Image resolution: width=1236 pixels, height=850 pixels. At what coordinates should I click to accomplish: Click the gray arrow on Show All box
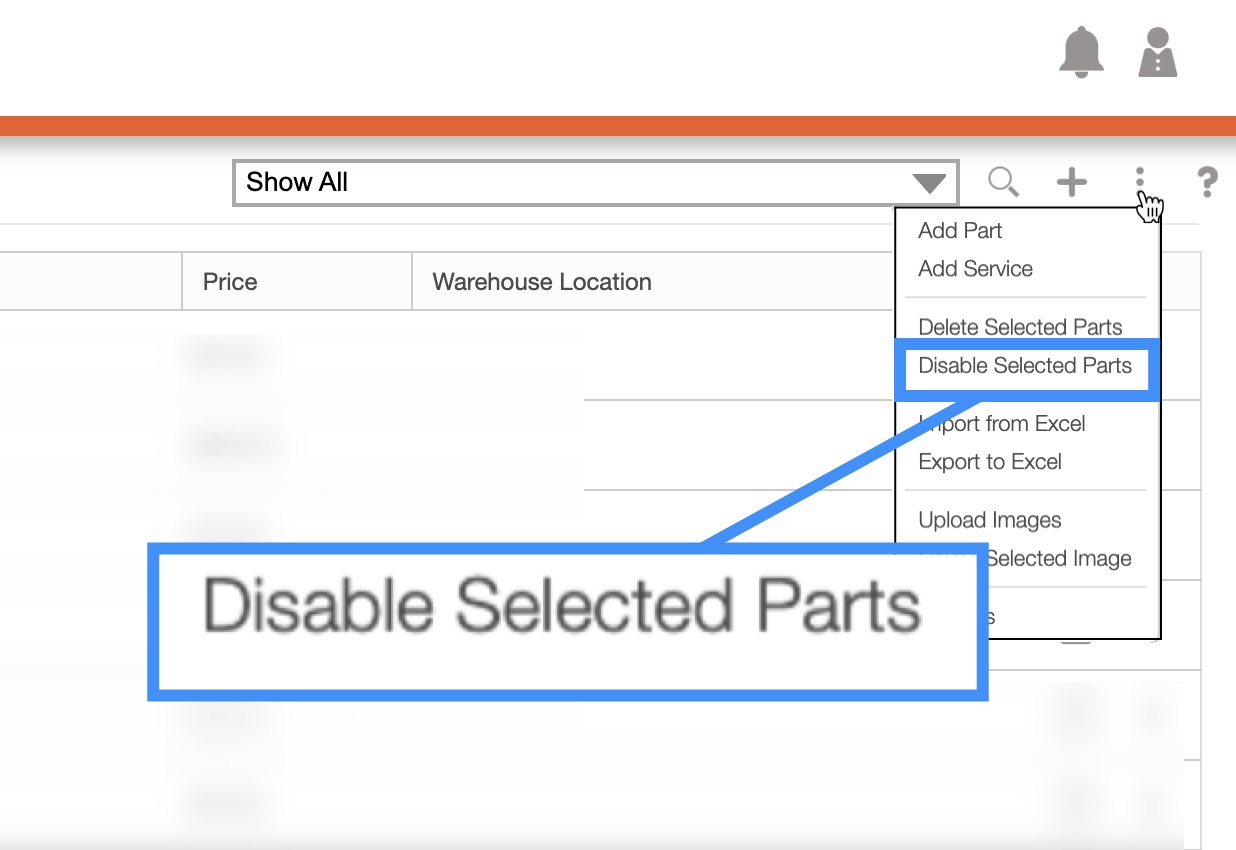click(929, 184)
